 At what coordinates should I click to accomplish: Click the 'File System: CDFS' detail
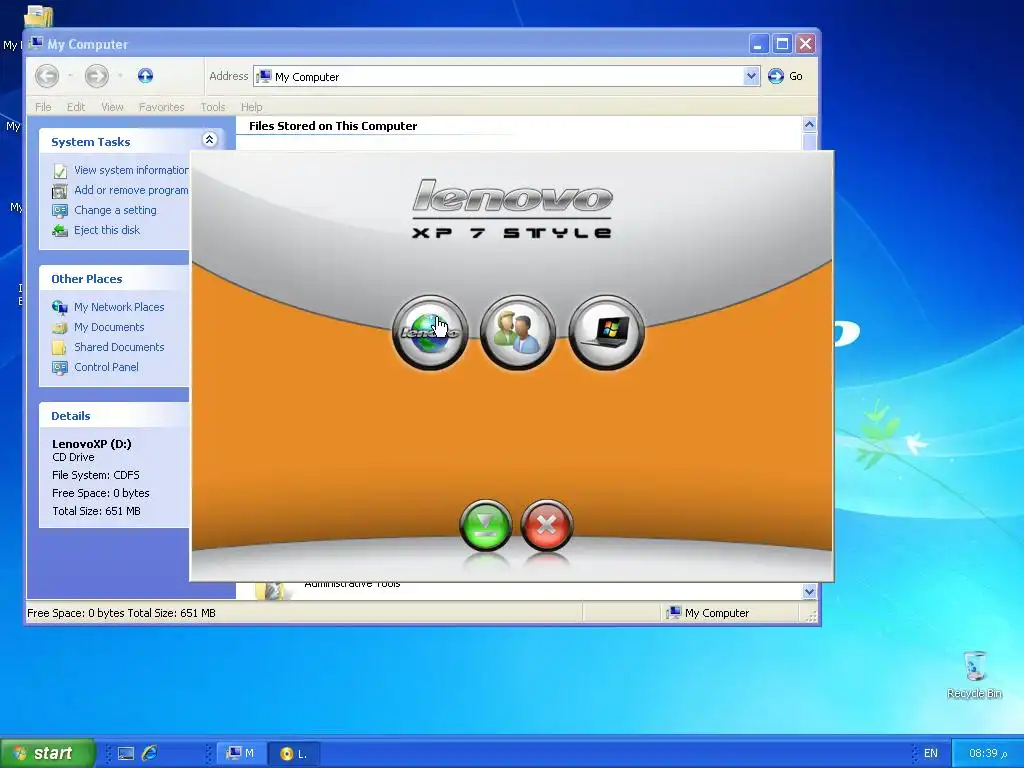(95, 475)
